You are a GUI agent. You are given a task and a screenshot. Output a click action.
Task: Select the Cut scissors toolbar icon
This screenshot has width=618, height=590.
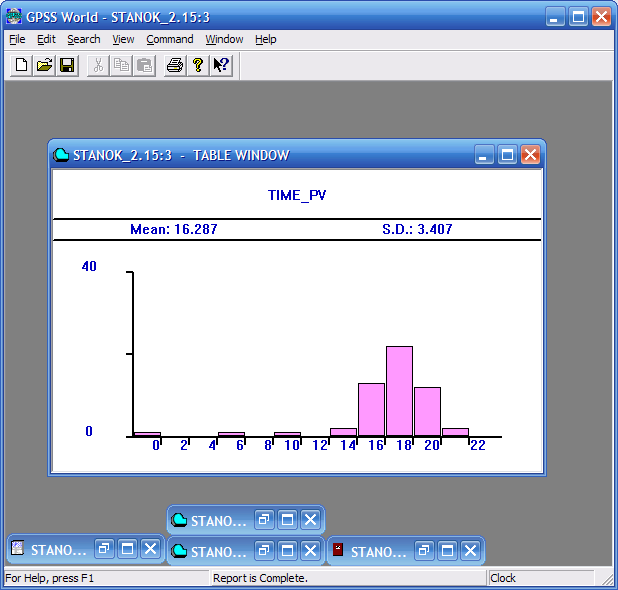pyautogui.click(x=98, y=65)
